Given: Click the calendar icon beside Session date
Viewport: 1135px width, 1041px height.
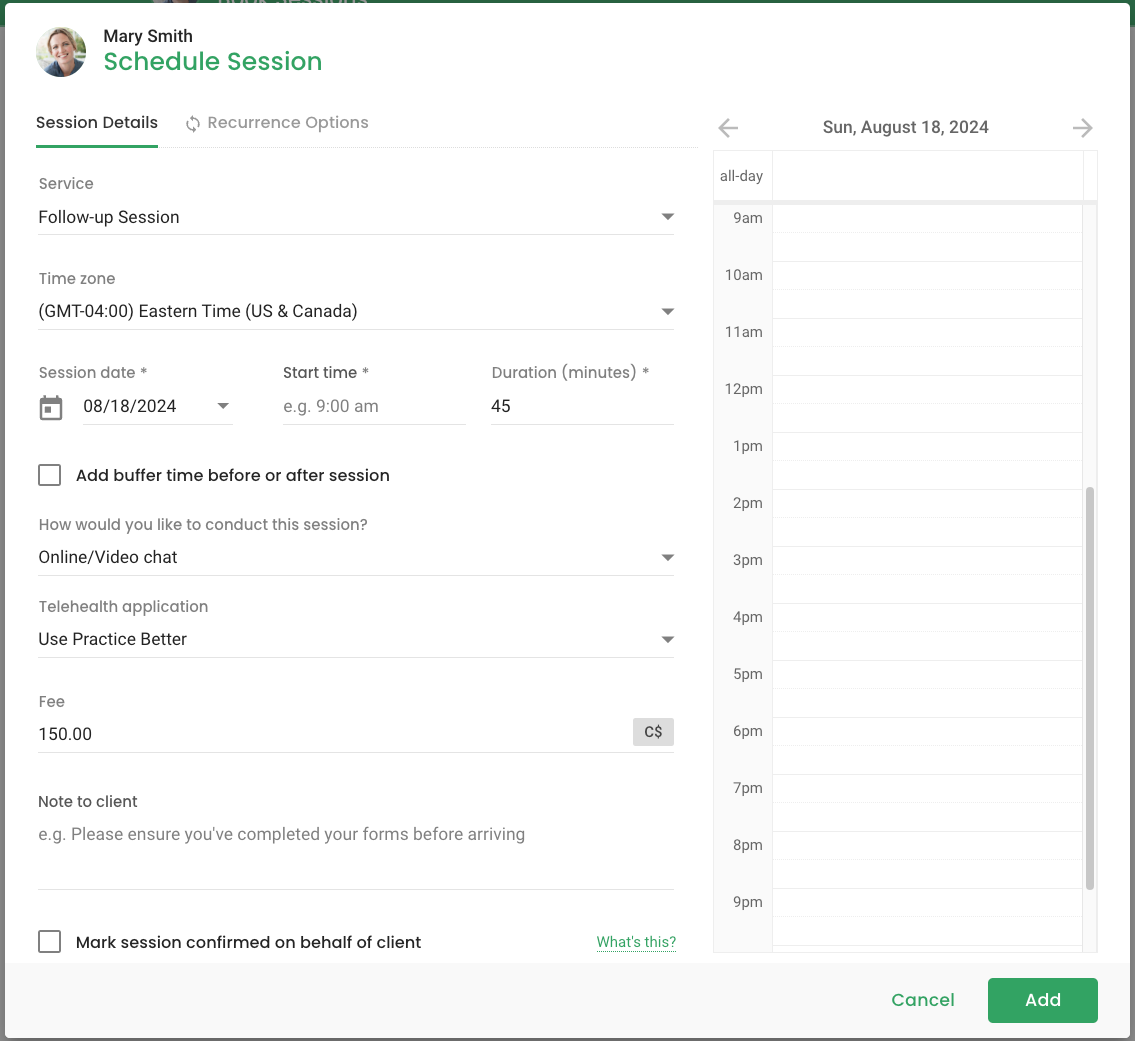Looking at the screenshot, I should pos(51,408).
